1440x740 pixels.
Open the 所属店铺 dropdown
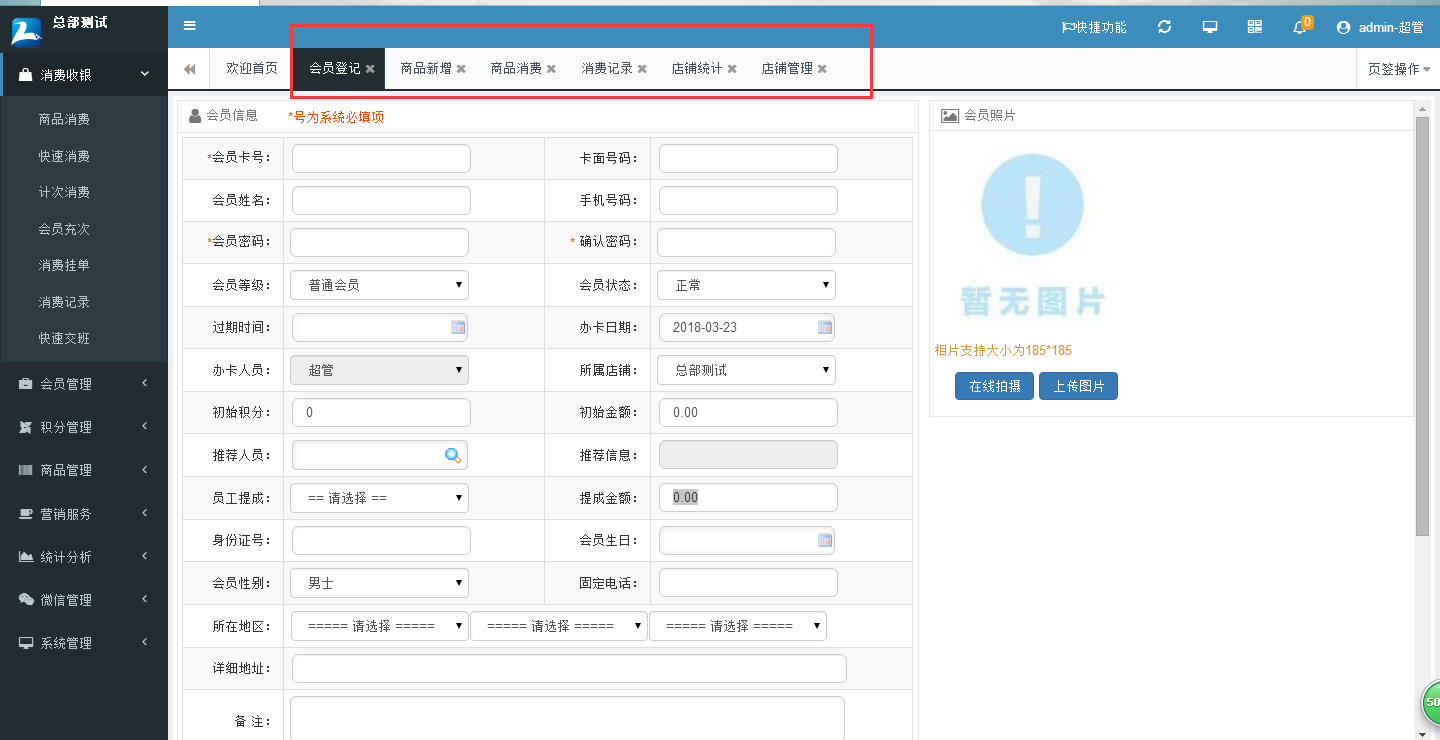pyautogui.click(x=746, y=369)
